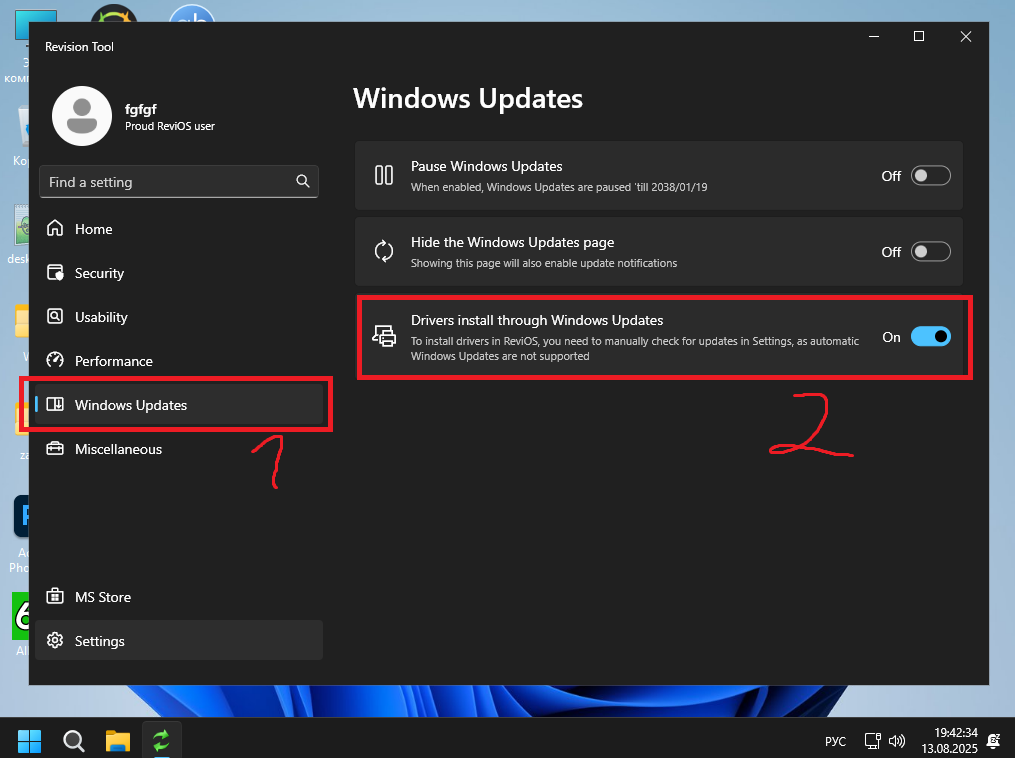Click the taskbar clock and date
This screenshot has width=1015, height=758.
(949, 741)
